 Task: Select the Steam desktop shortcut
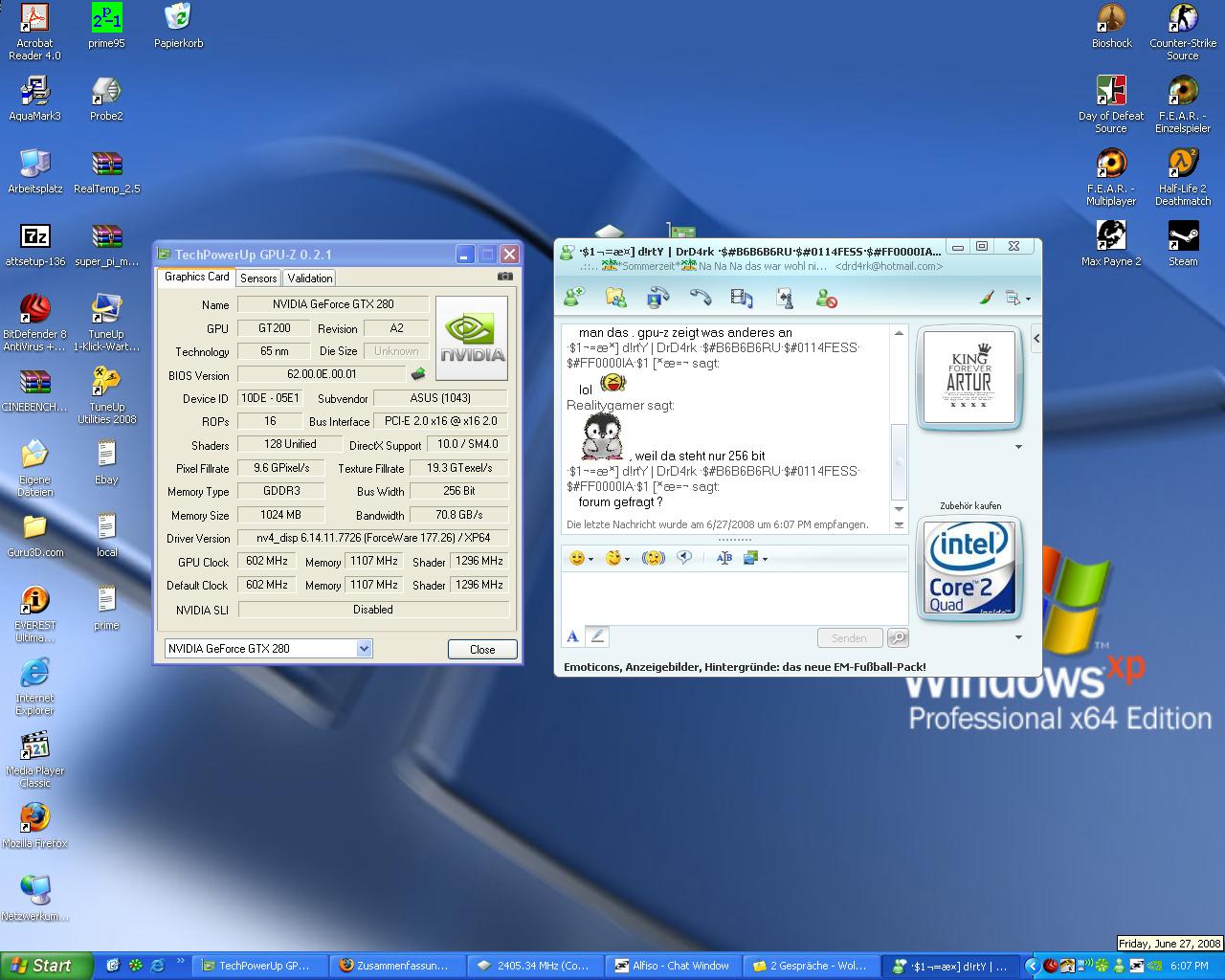[x=1183, y=244]
